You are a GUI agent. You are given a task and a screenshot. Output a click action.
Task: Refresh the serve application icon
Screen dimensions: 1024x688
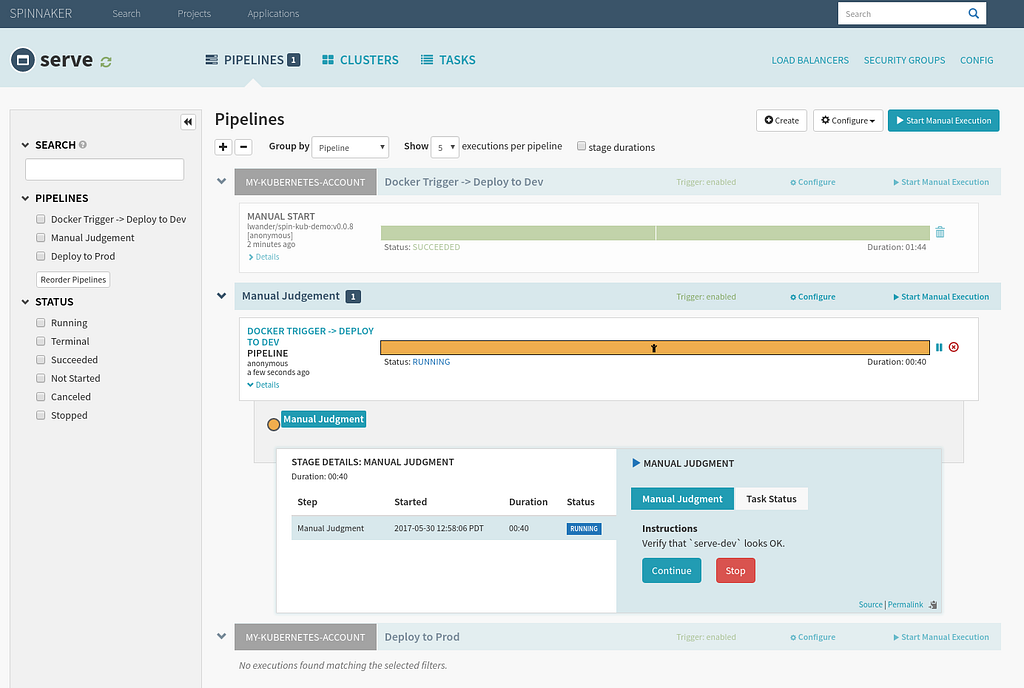pyautogui.click(x=106, y=61)
